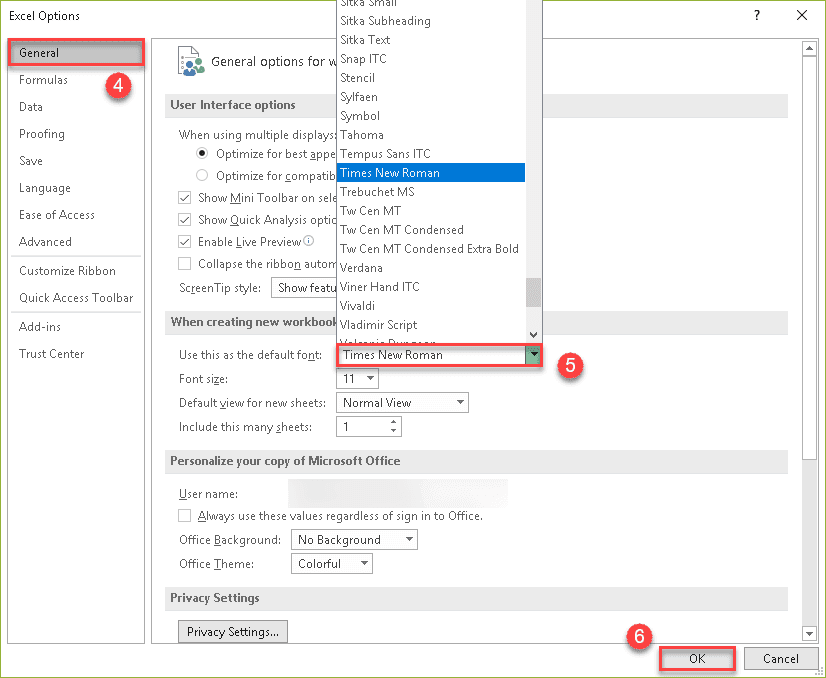Switch to the Advanced category
The height and width of the screenshot is (678, 826).
point(45,242)
